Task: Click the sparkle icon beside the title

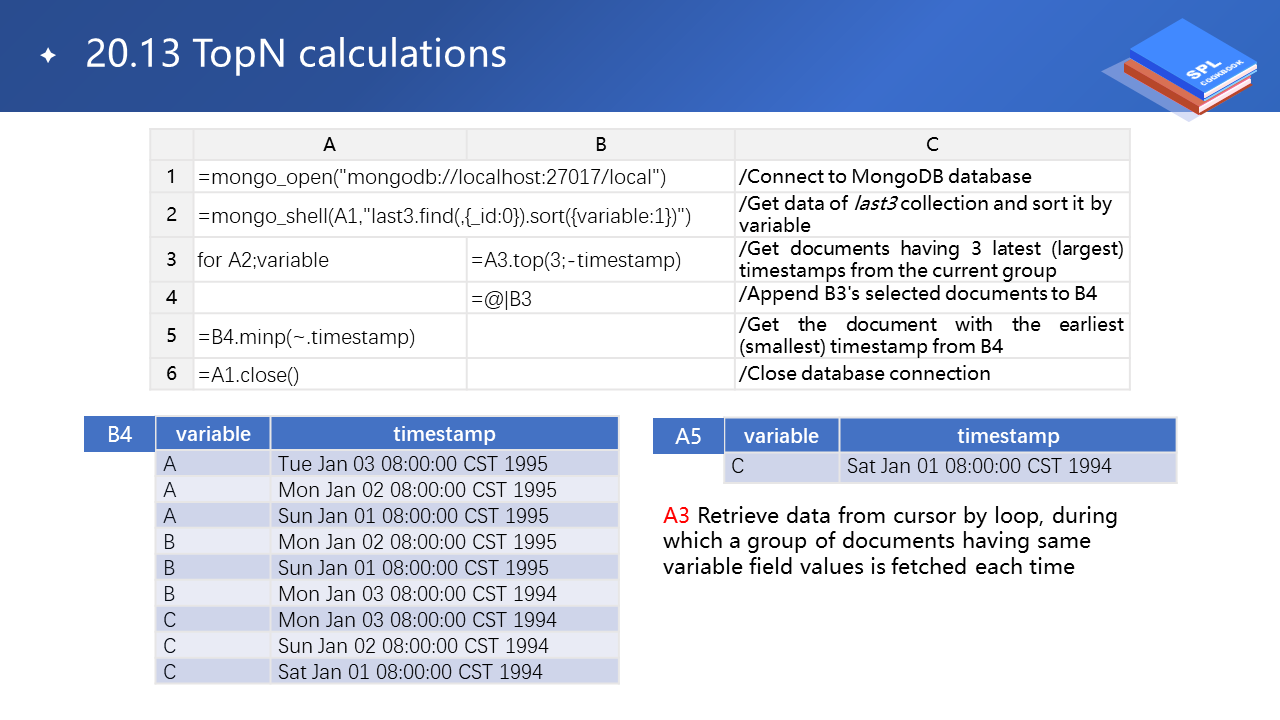Action: 48,55
